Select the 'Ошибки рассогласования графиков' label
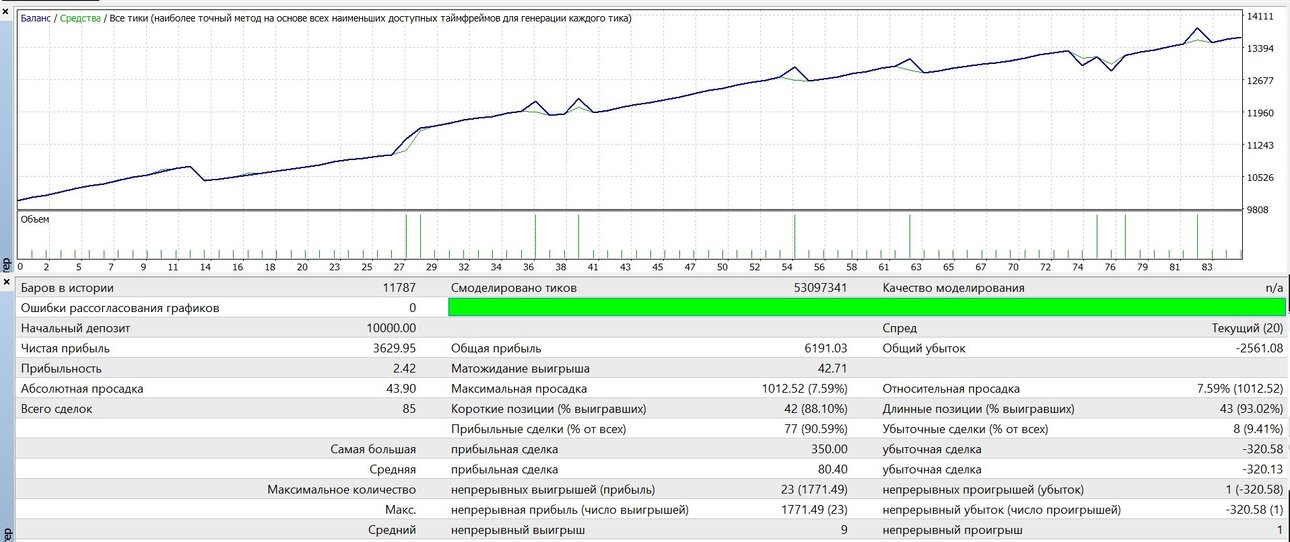Screen dimensions: 1290x542 (x=120, y=308)
